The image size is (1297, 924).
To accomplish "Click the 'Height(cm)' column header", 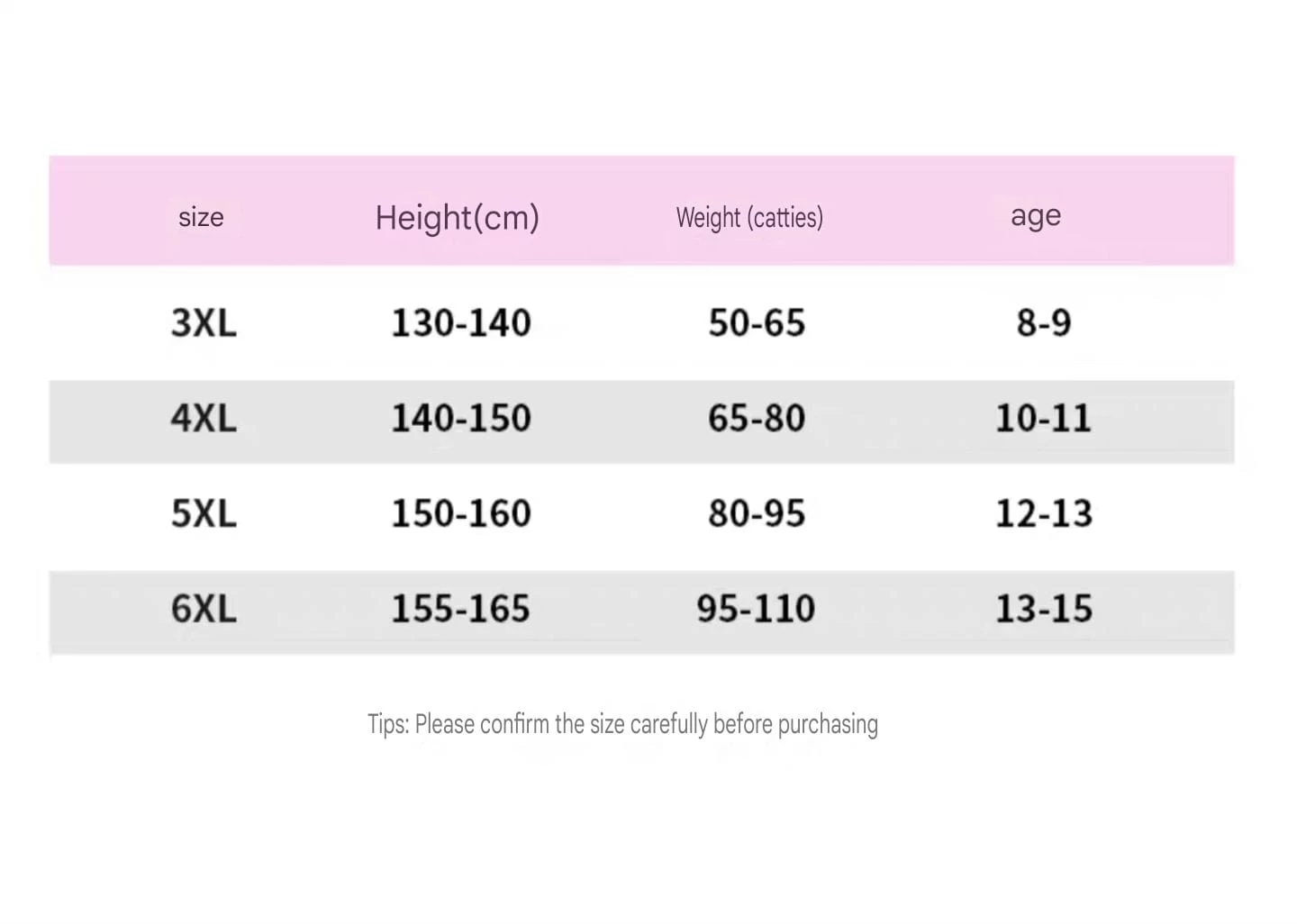I will [457, 217].
